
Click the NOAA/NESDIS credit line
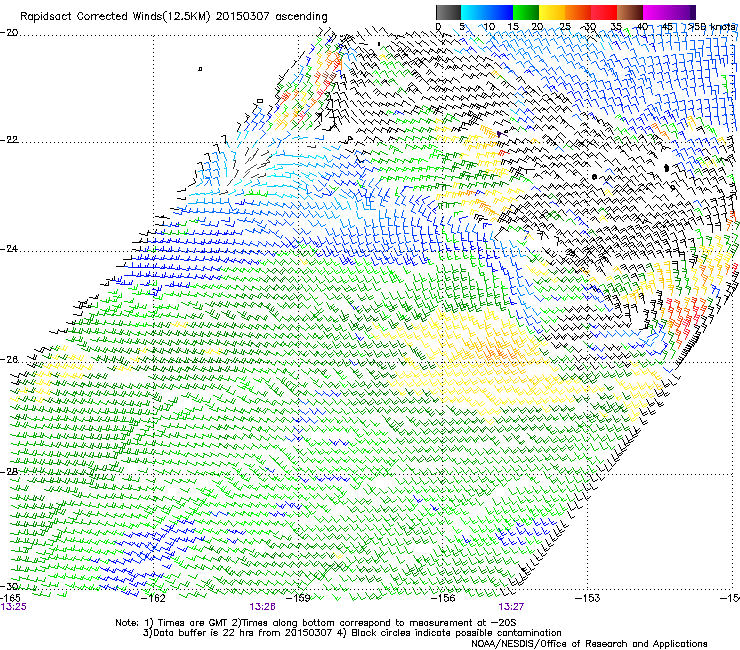[x=589, y=644]
